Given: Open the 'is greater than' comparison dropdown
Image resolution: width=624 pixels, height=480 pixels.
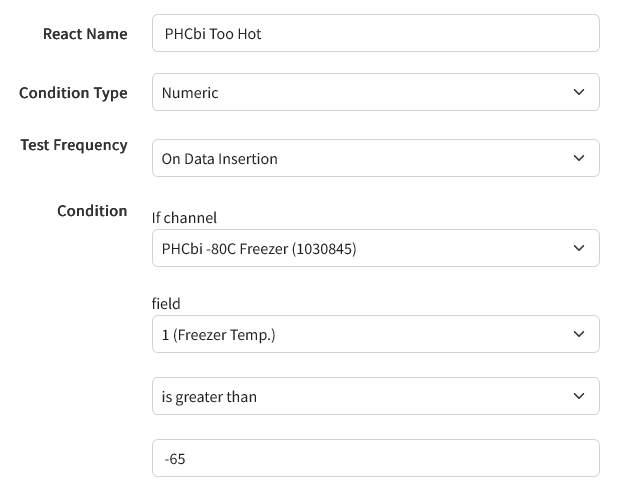Looking at the screenshot, I should click(x=375, y=396).
